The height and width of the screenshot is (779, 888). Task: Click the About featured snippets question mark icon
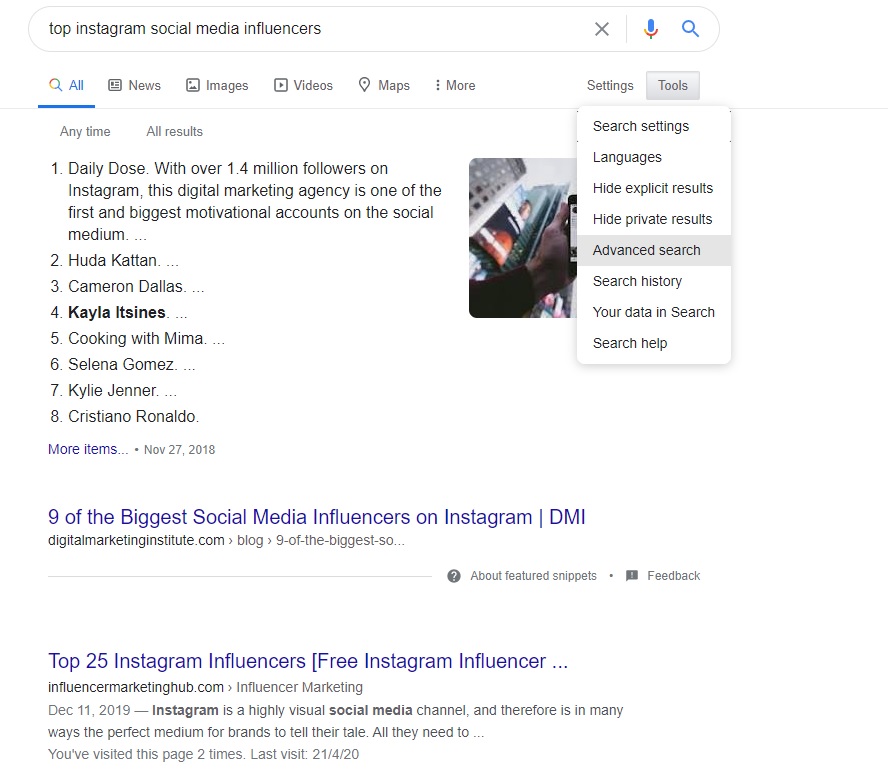(x=453, y=576)
